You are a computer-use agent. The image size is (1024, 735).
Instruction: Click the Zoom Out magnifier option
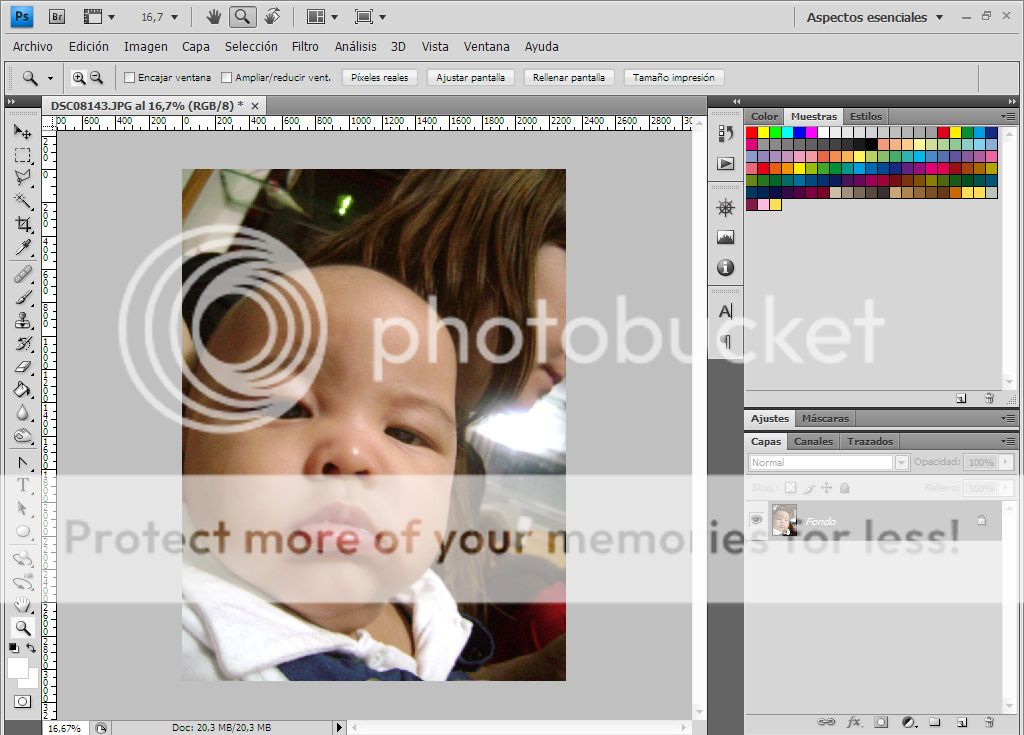pyautogui.click(x=97, y=78)
